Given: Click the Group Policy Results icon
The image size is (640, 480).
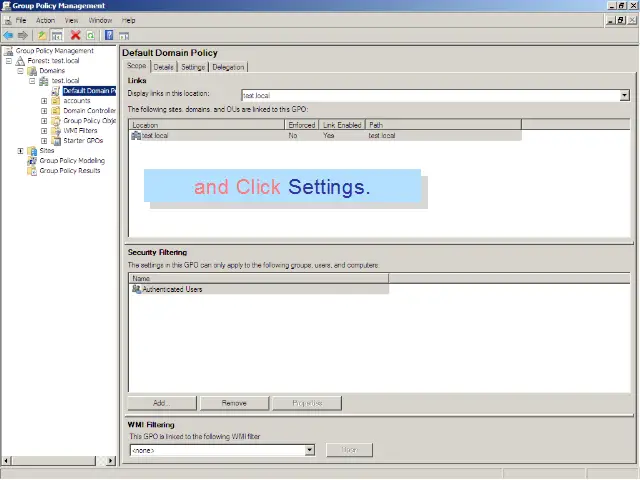Looking at the screenshot, I should 32,171.
